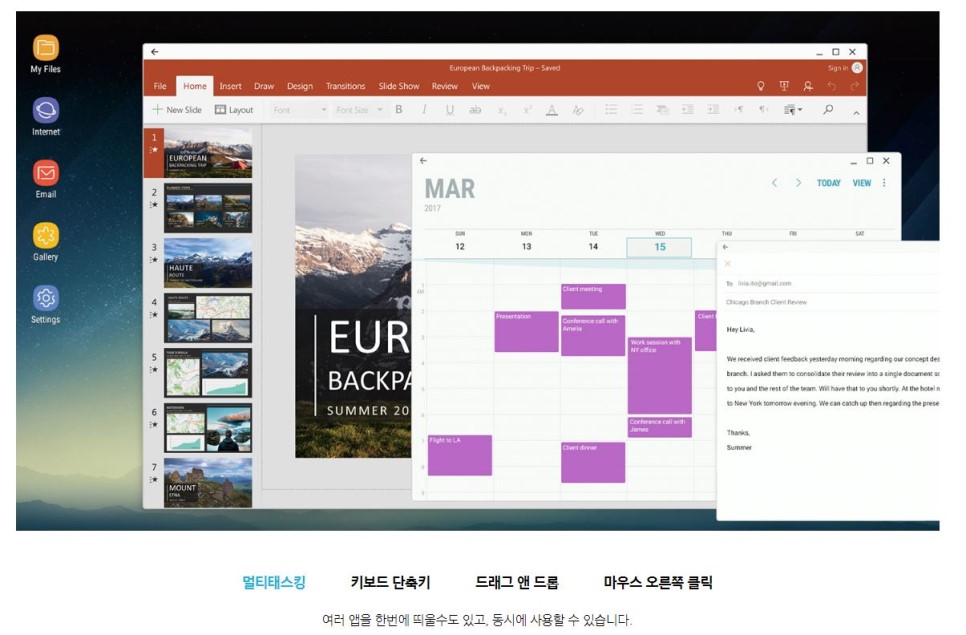This screenshot has height=635, width=966.
Task: Open the Font Size dropdown
Action: 360,110
